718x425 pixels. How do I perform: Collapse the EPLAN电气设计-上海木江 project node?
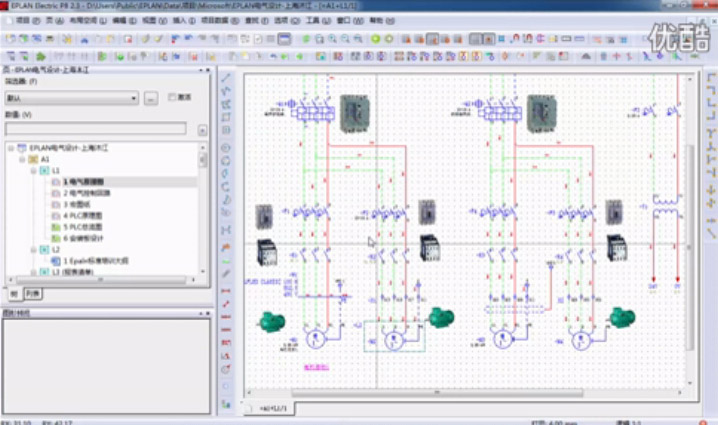tap(11, 148)
